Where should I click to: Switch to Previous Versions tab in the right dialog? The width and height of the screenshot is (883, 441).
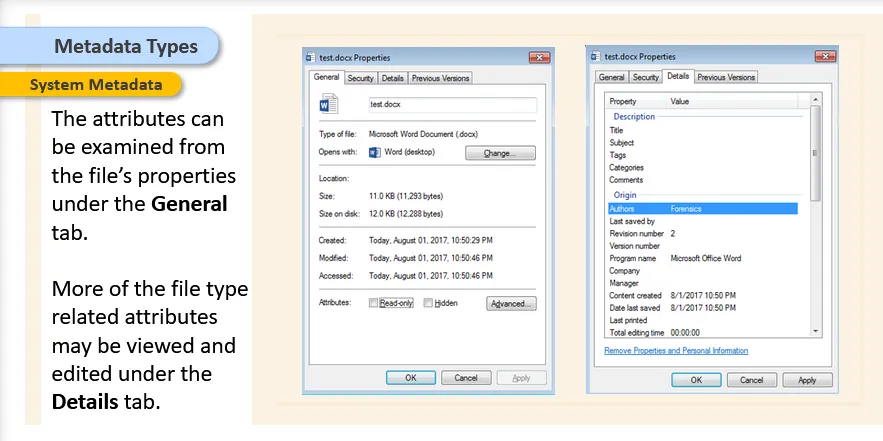pyautogui.click(x=726, y=77)
